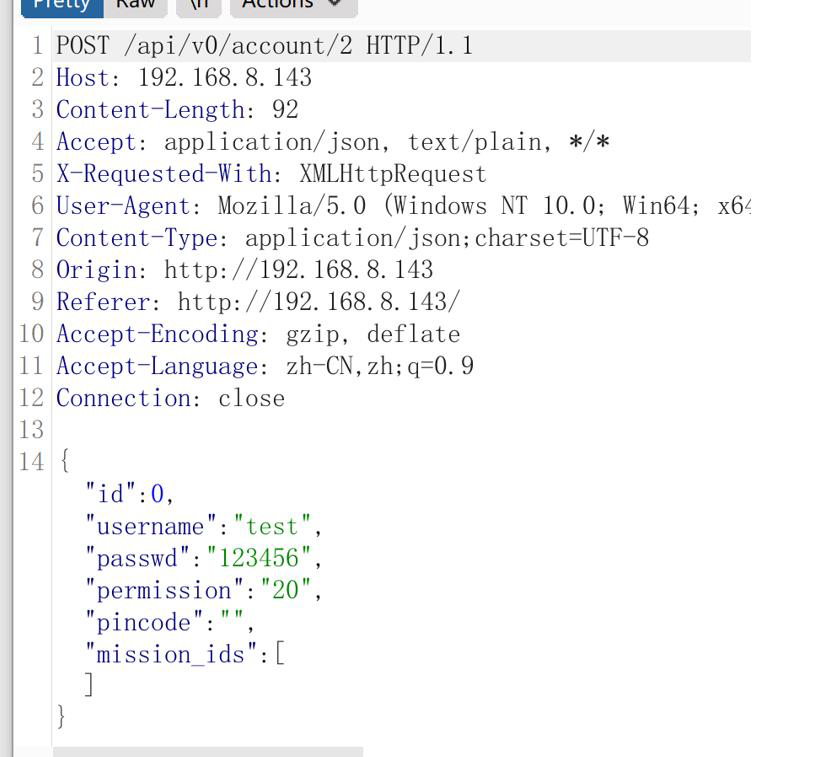Open the Actions dropdown menu
Screen dimensions: 814x757
click(294, 6)
